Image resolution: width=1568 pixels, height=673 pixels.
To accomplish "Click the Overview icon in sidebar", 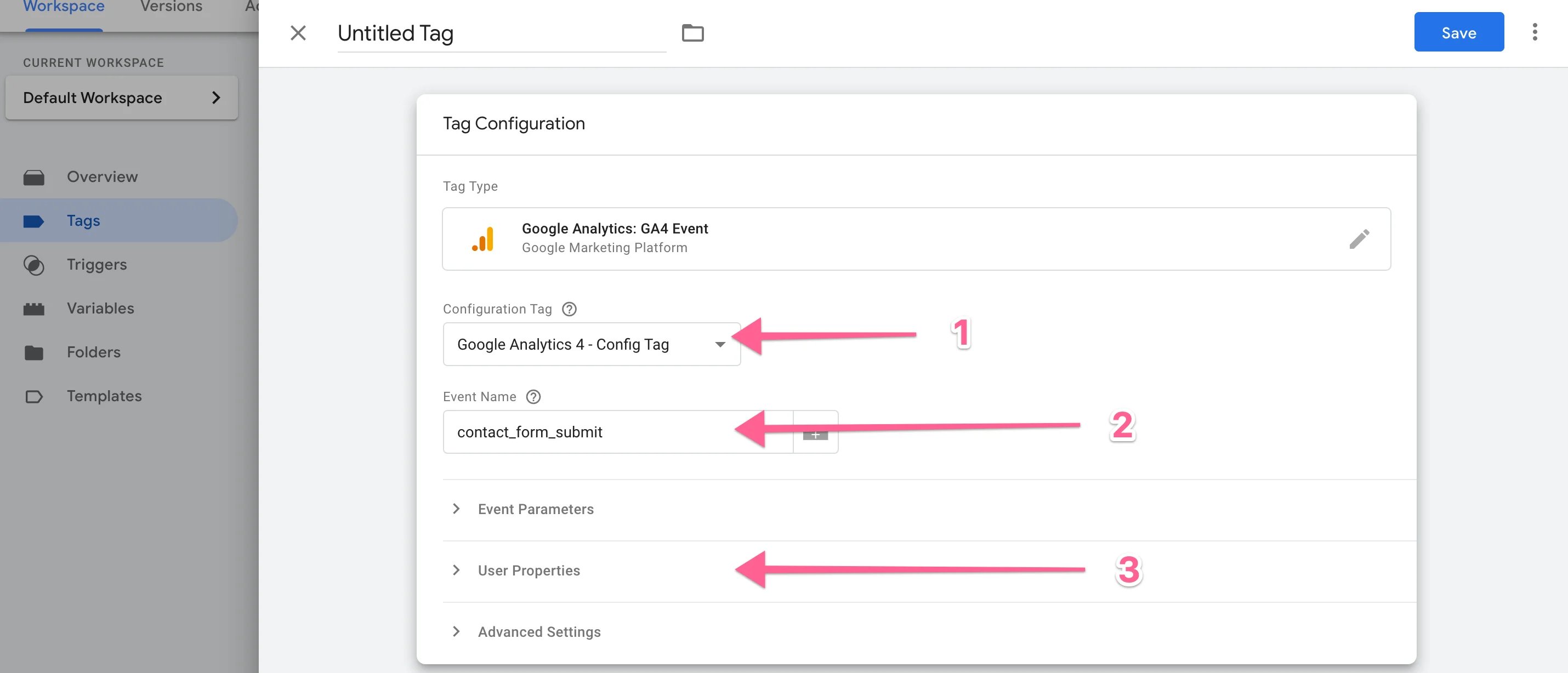I will (x=33, y=177).
